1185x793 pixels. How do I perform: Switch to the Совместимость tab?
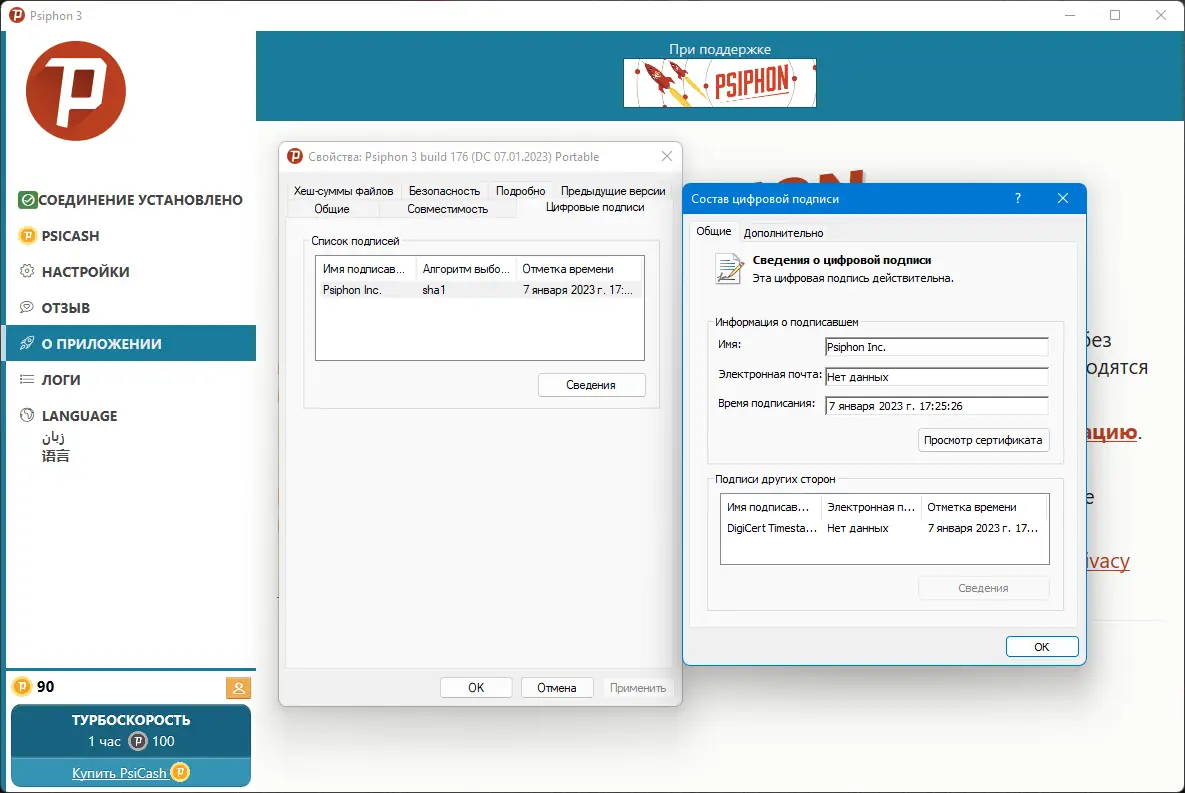pos(447,209)
